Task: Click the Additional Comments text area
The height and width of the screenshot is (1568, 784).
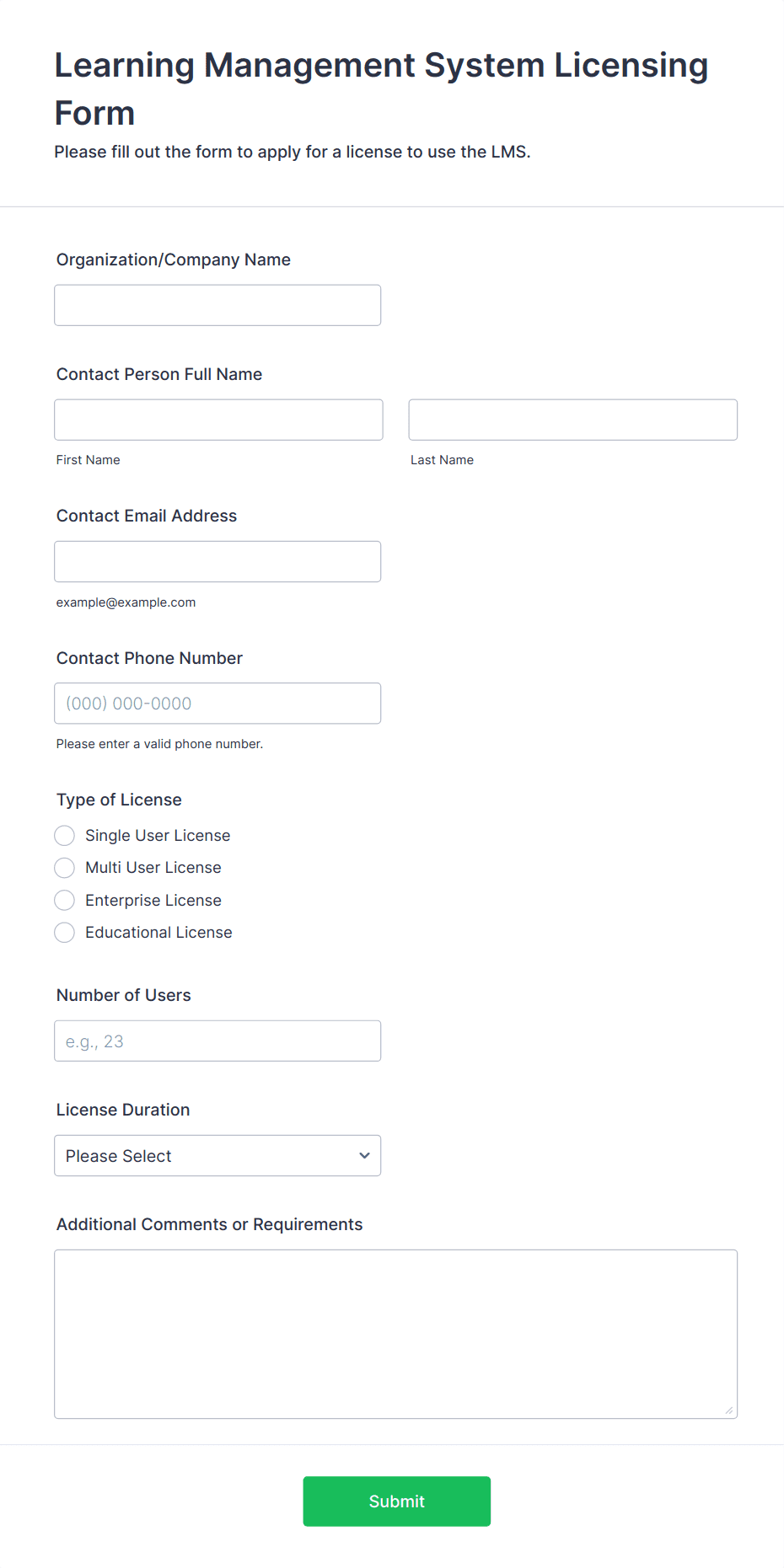Action: [x=396, y=1335]
